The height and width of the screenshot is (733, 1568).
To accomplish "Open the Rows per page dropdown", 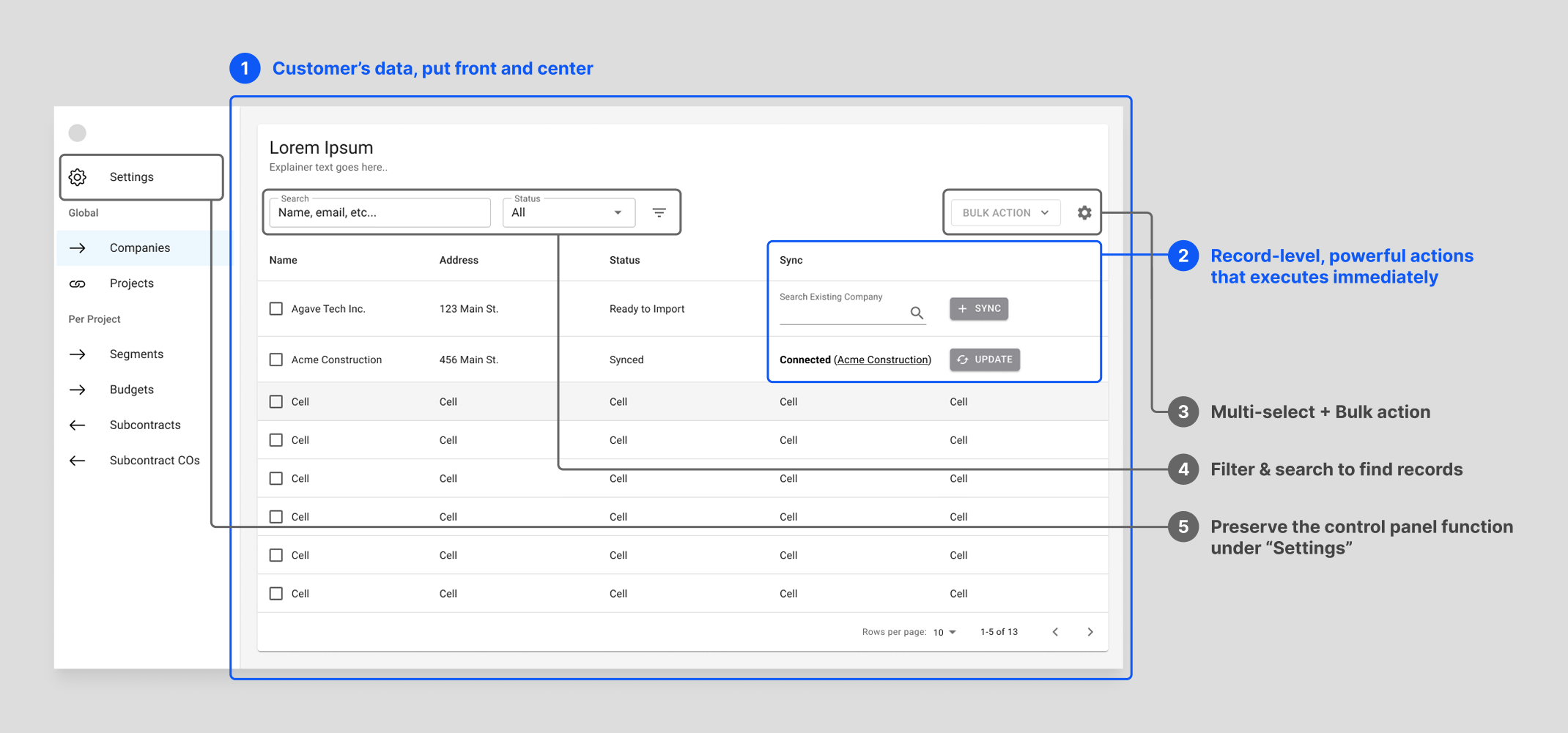I will point(944,631).
